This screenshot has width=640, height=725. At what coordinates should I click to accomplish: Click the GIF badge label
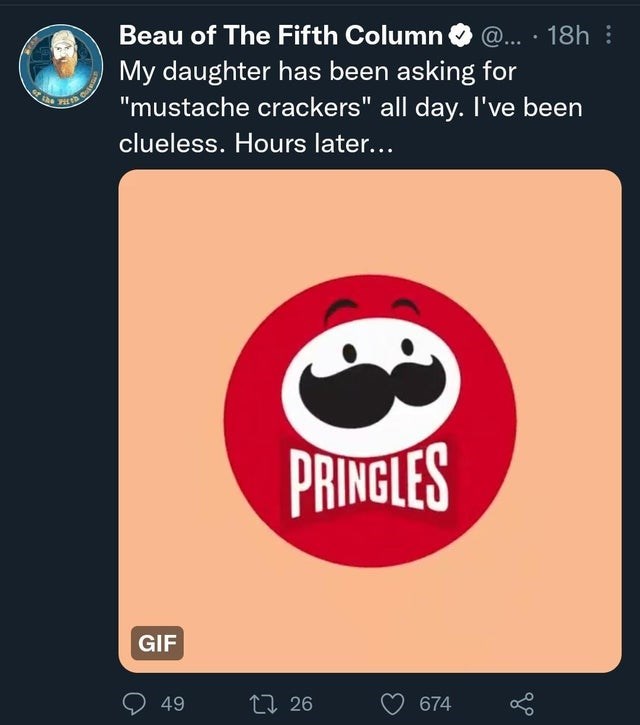click(156, 642)
